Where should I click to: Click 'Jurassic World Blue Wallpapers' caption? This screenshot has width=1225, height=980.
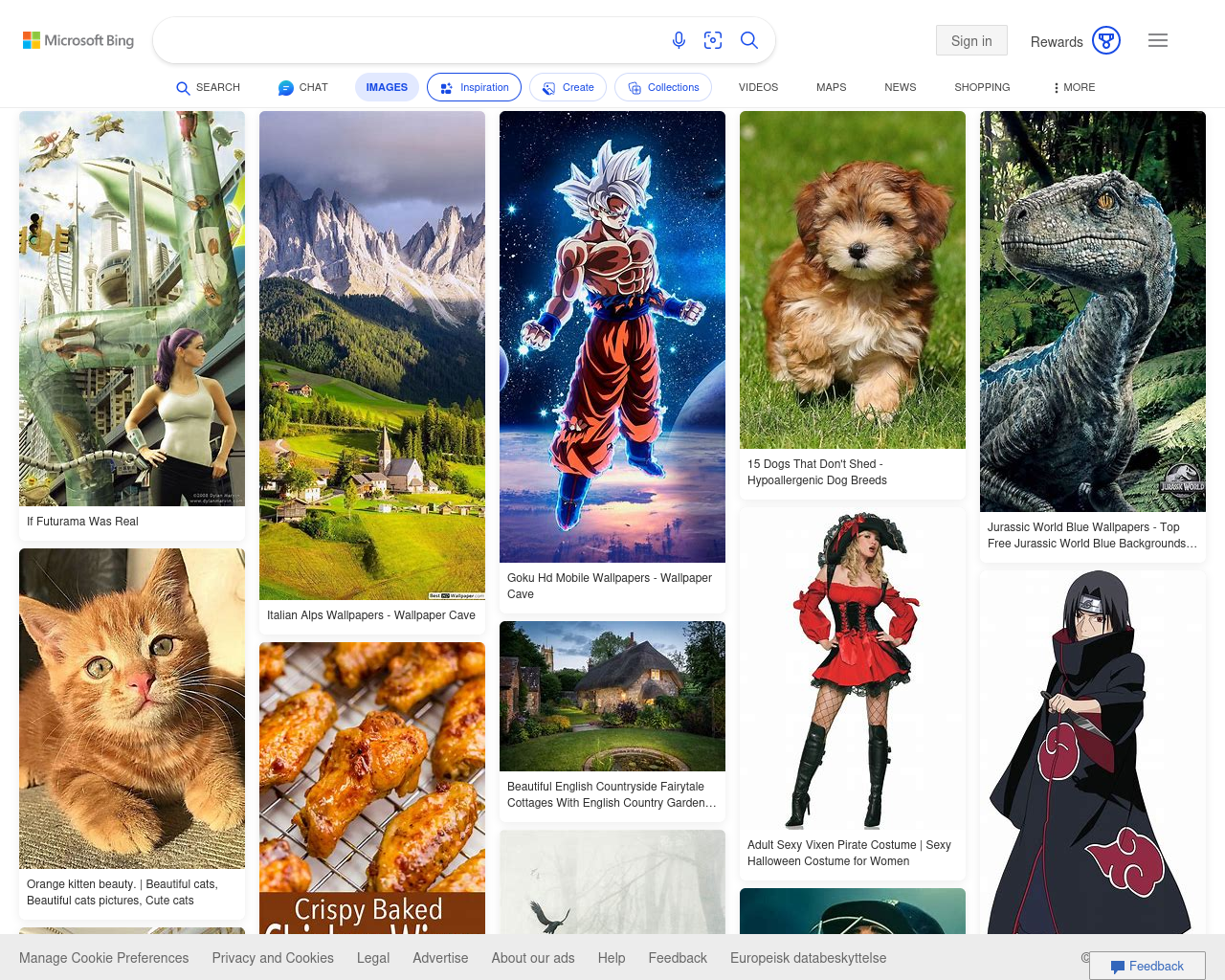[x=1092, y=535]
